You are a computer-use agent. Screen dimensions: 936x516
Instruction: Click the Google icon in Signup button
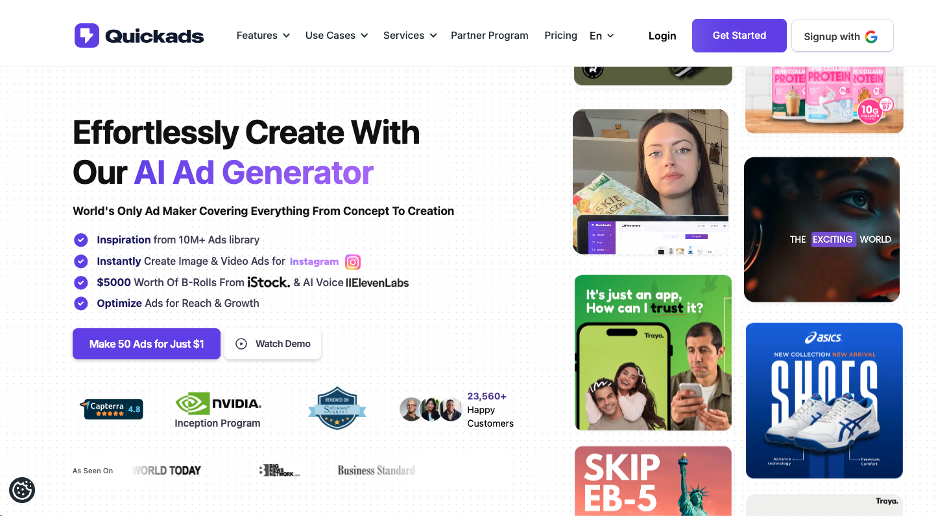(871, 36)
